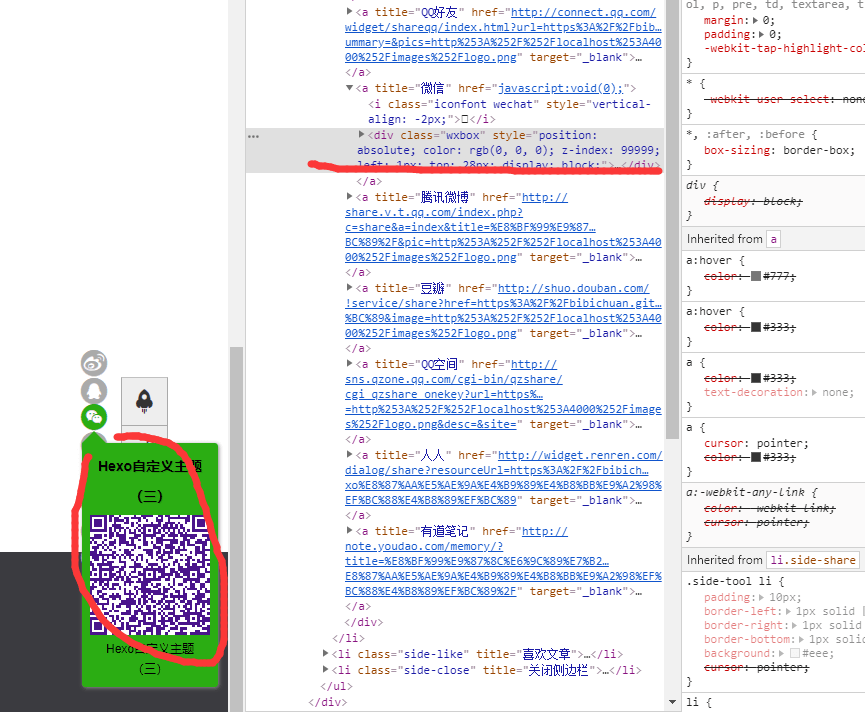Screen dimensions: 865x712
Task: Select the QQ空间 anchor element
Action: (410, 365)
